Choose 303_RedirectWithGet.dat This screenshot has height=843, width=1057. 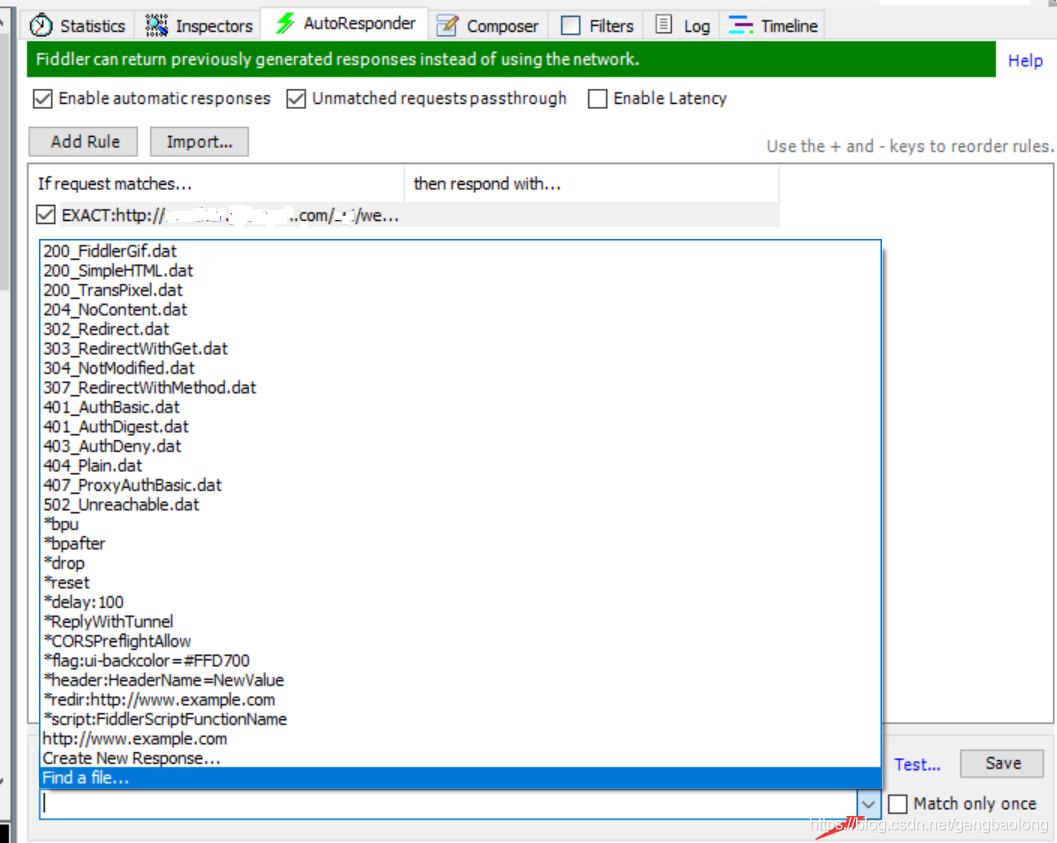coord(460,348)
